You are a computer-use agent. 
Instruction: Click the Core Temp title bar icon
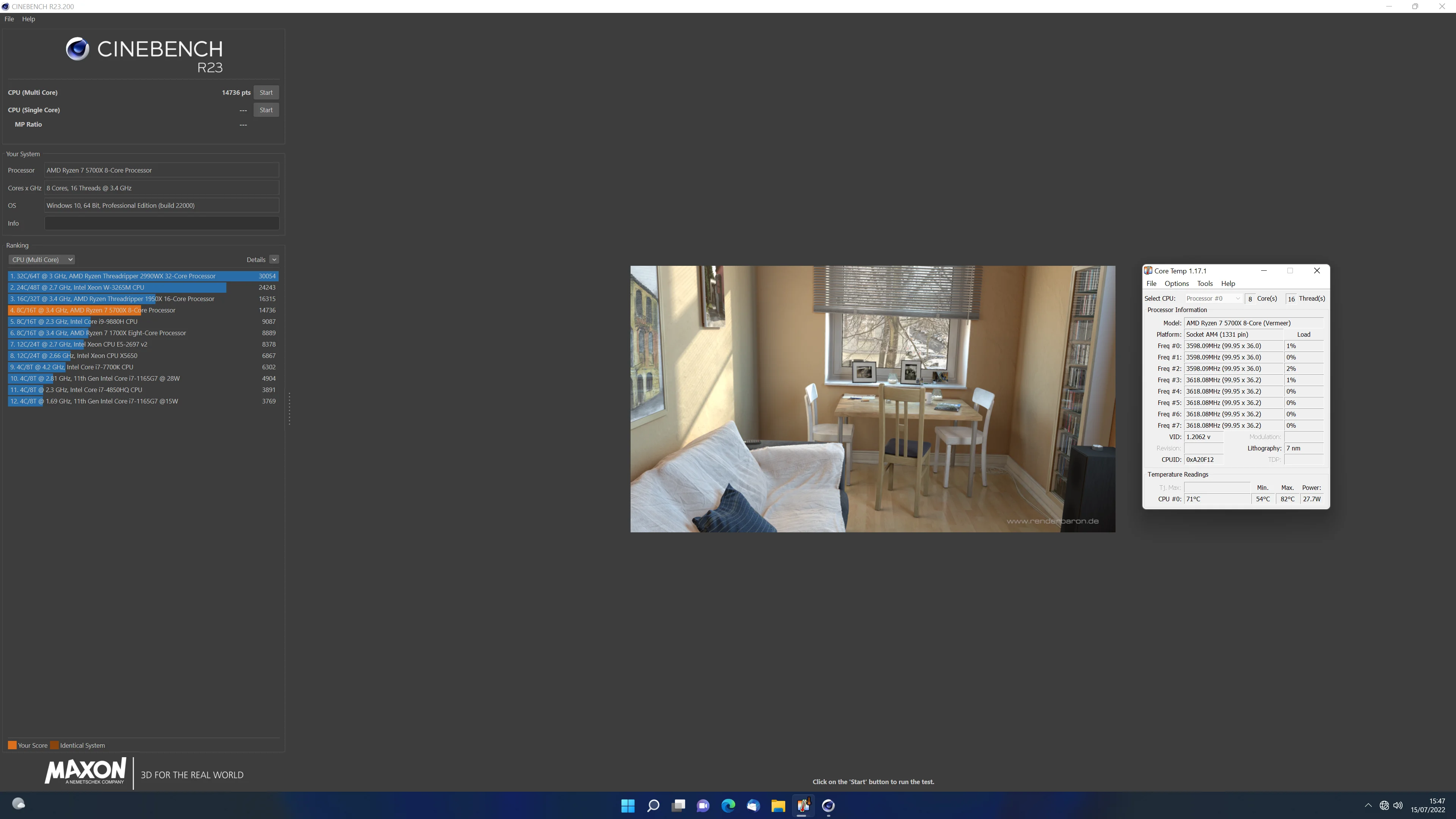(x=1148, y=271)
